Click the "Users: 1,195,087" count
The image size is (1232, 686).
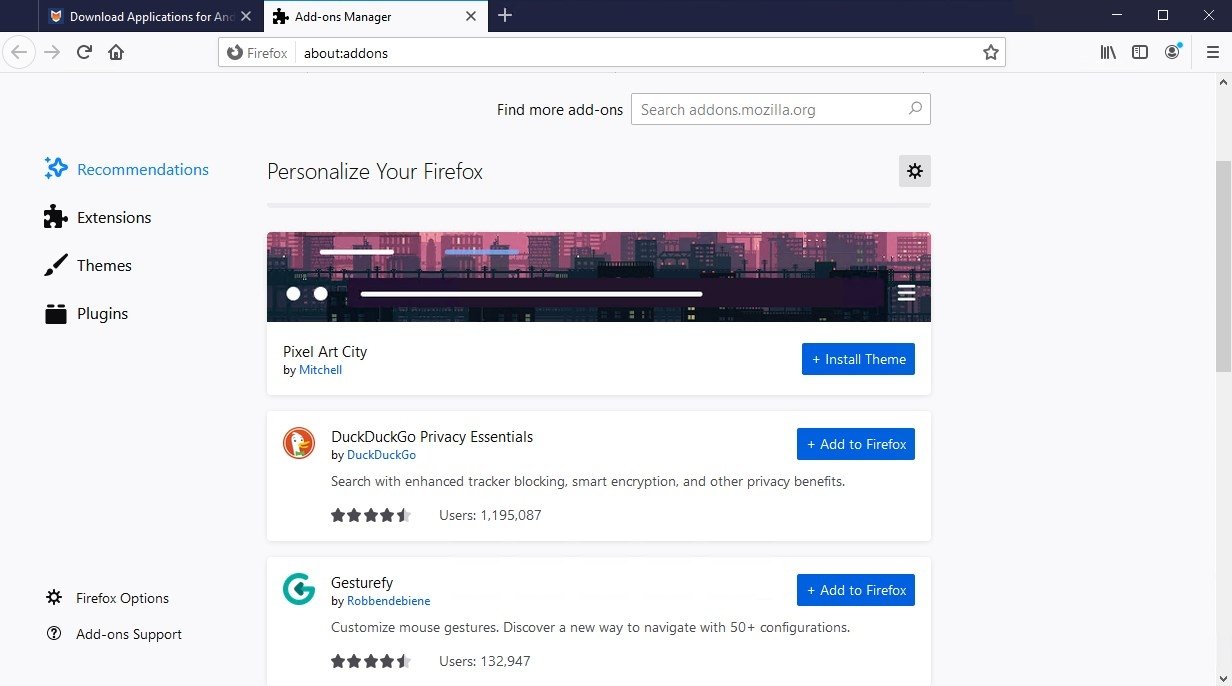(x=490, y=515)
